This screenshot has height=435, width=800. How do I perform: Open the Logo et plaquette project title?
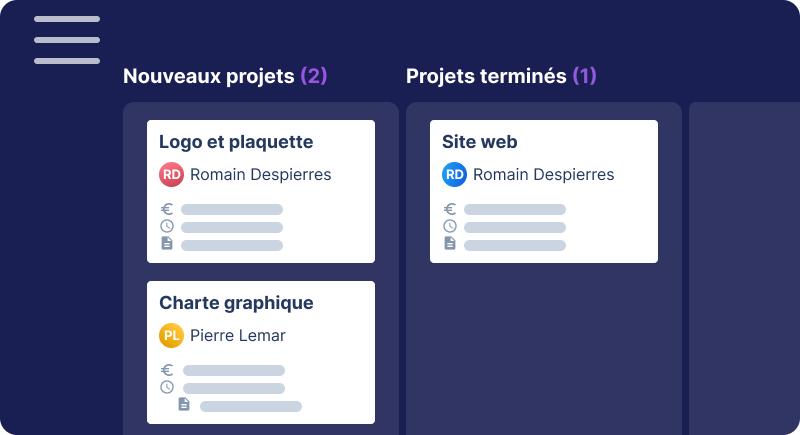click(236, 142)
